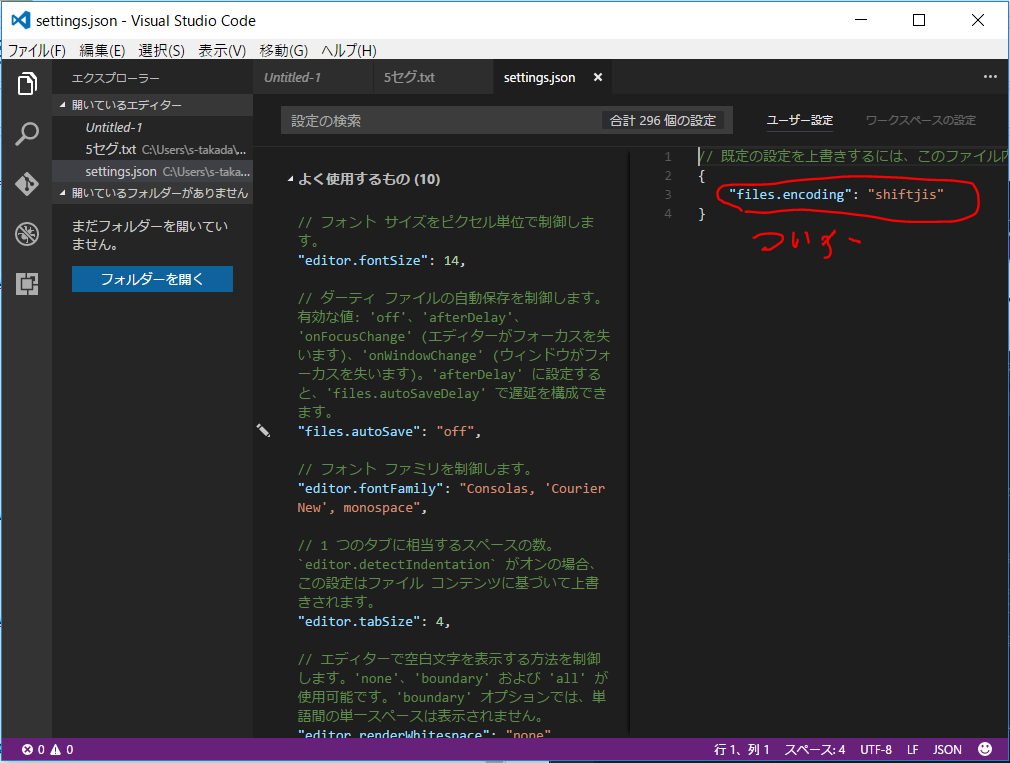Click the フォルダーを開く button
This screenshot has width=1010, height=763.
click(152, 279)
